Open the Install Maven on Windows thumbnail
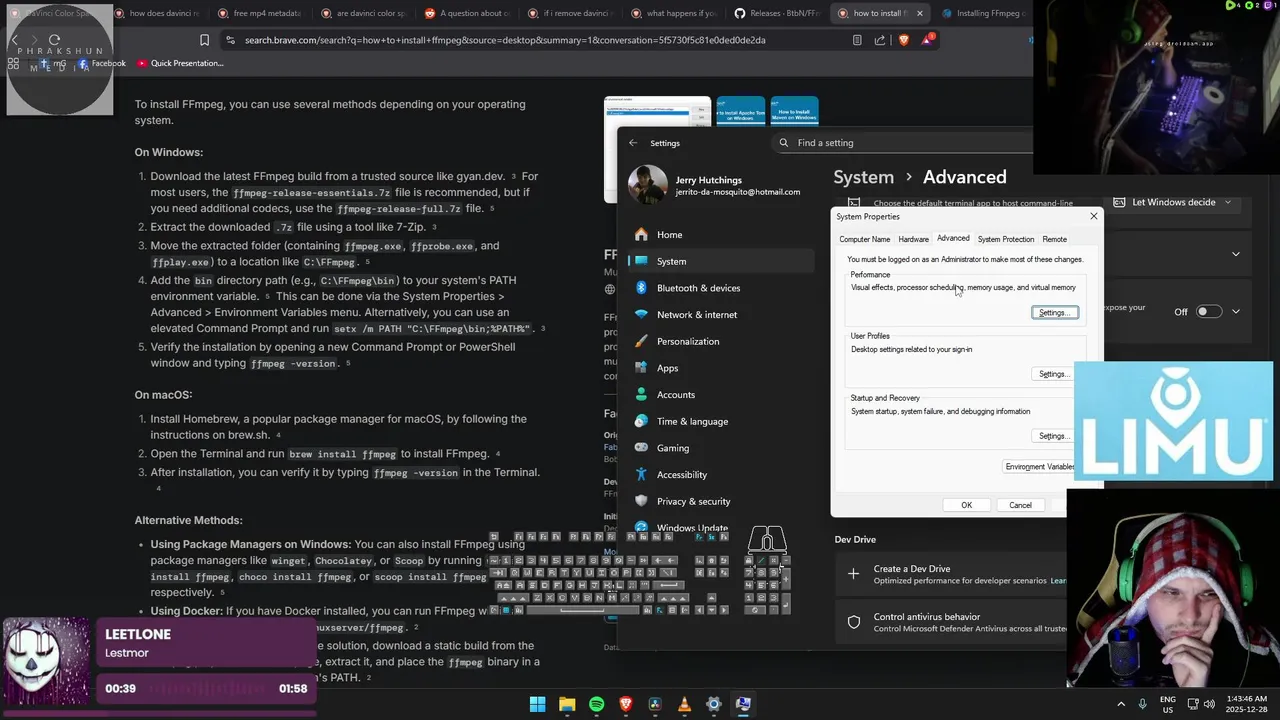Screen dimensions: 1280x720 pos(794,111)
